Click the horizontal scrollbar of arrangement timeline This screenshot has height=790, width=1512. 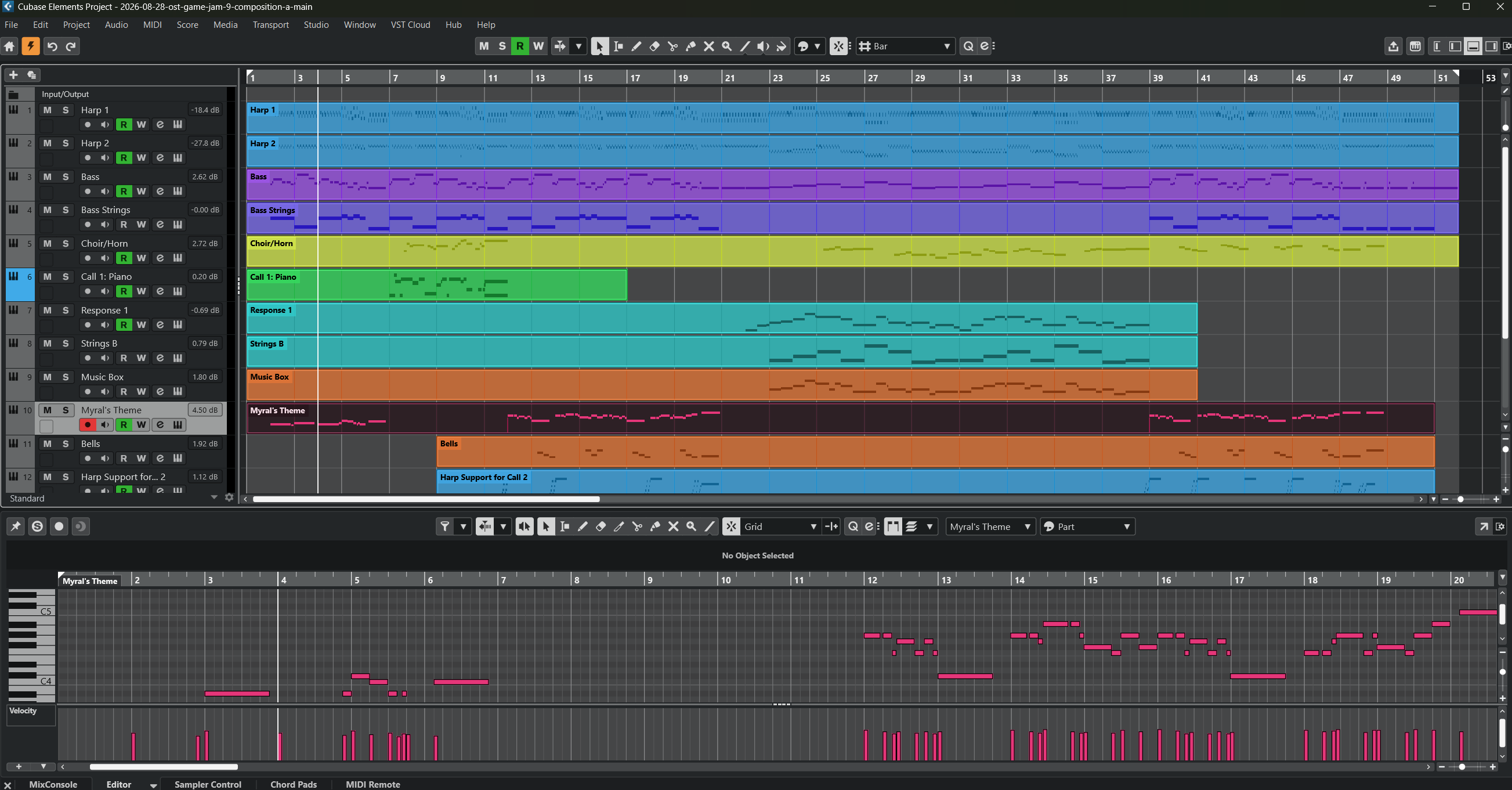(x=426, y=499)
